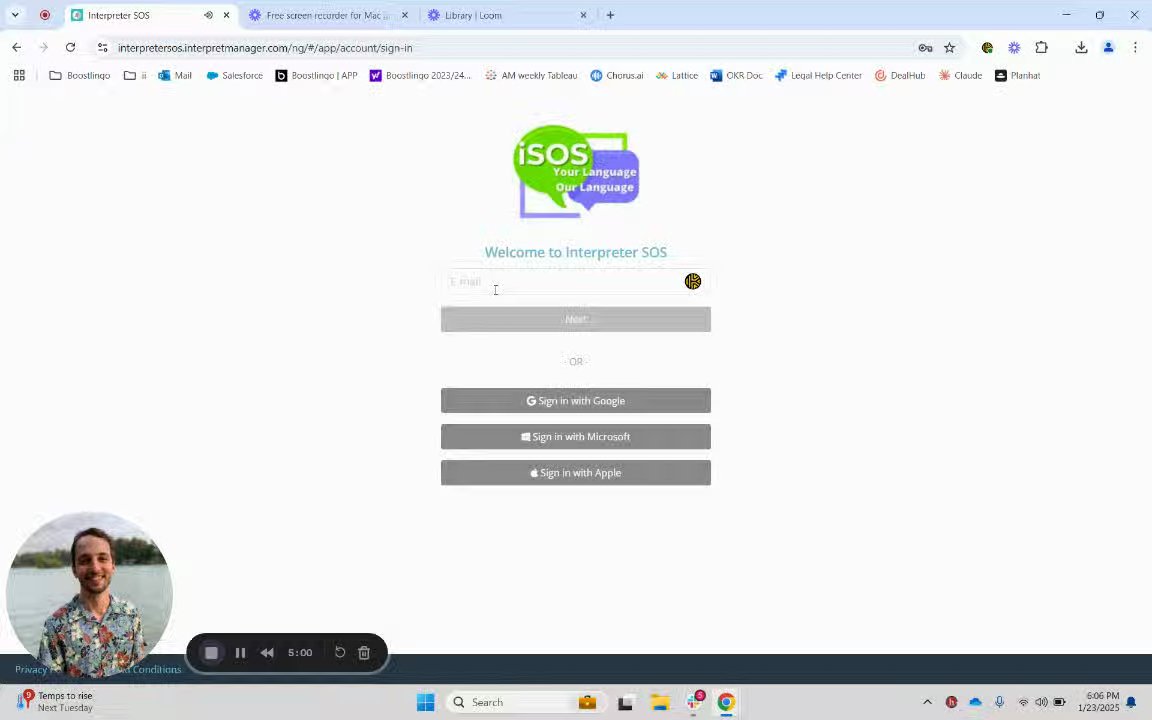
Task: Open Boostlingo bookmark folder
Action: click(79, 75)
